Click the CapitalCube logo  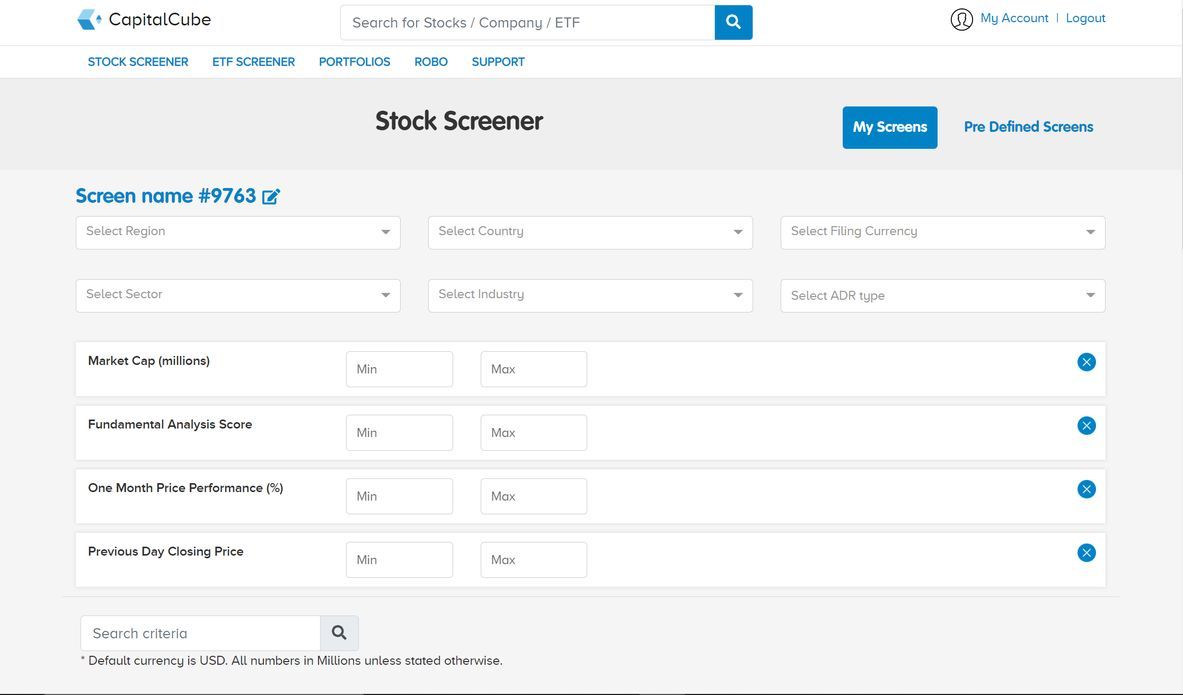(144, 20)
